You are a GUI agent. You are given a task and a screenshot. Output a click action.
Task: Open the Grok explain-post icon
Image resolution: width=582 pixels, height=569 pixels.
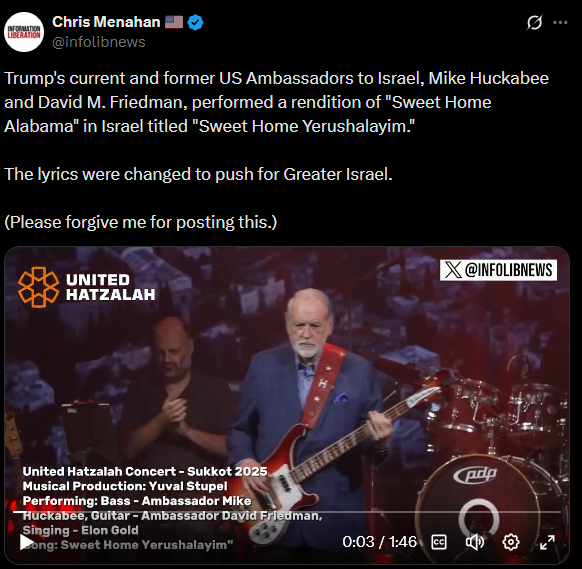(x=534, y=23)
